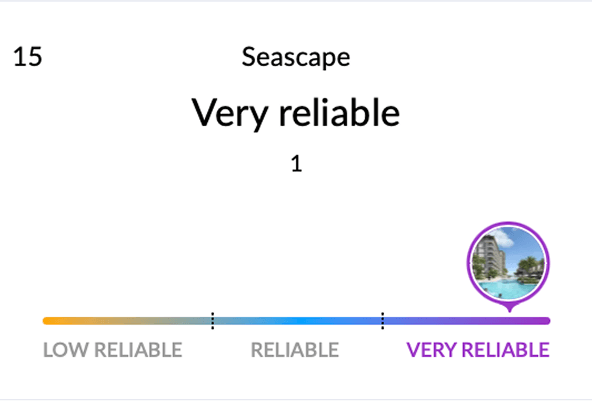Click the Seascape property thumbnail pin
Viewport: 592px width, 401px height.
(508, 266)
